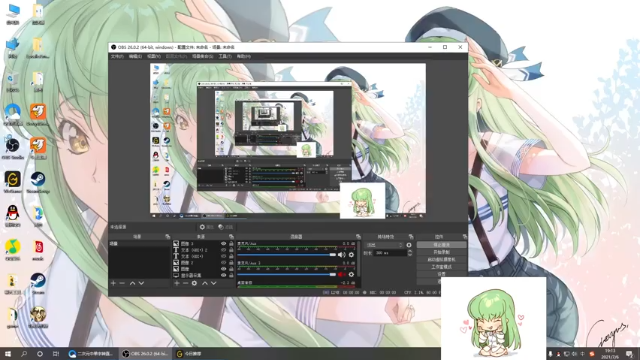Hide the 图像 2 source with its eye icon

pos(223,262)
